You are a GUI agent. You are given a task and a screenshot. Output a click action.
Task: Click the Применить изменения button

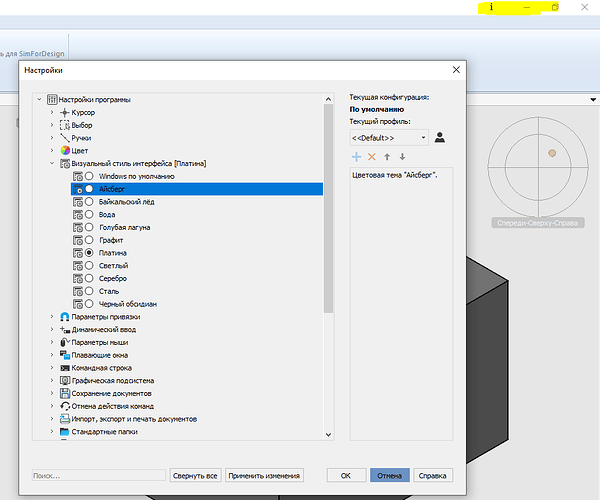(264, 476)
